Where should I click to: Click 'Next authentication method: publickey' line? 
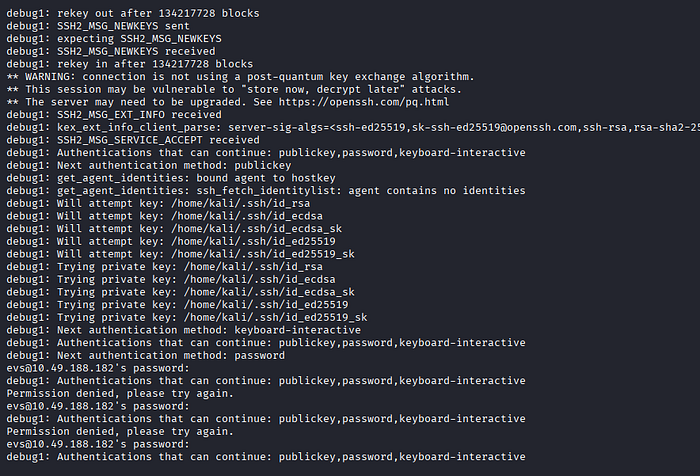149,166
